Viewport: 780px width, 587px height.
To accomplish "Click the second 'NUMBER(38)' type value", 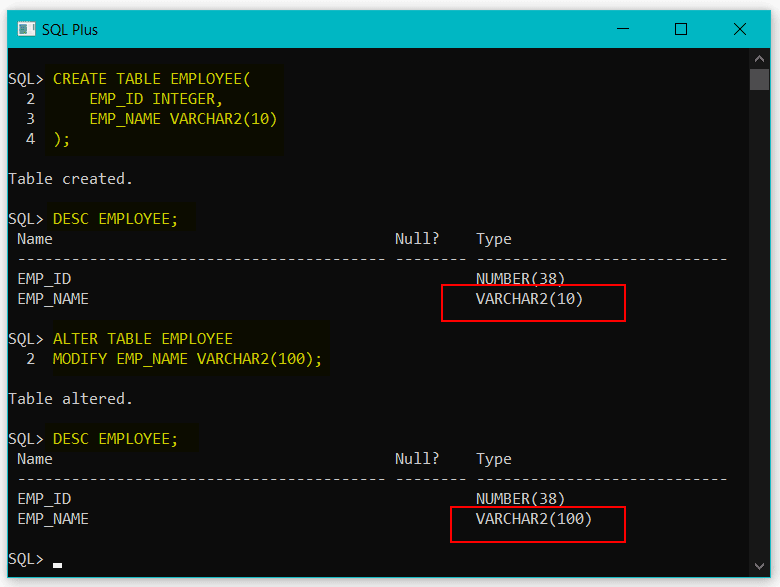I will pyautogui.click(x=520, y=498).
